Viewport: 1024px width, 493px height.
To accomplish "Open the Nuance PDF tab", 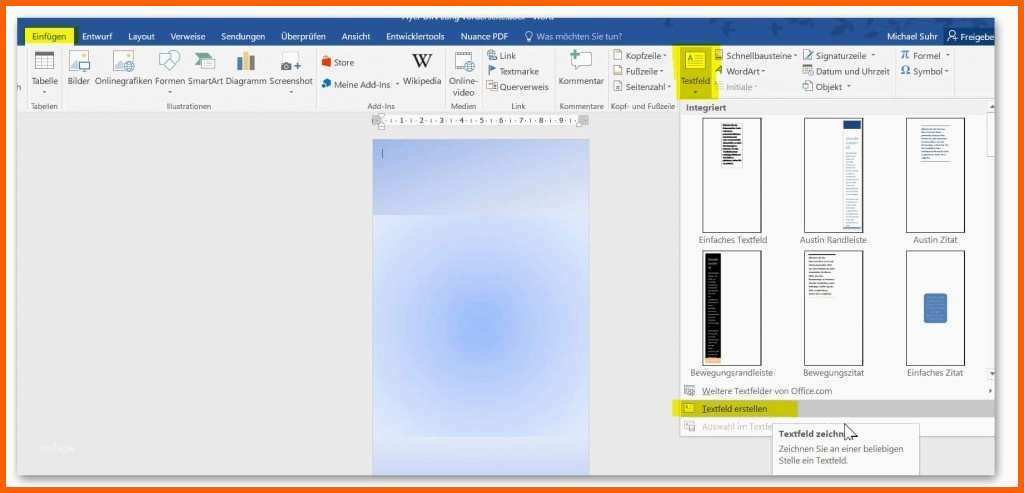I will (x=484, y=37).
